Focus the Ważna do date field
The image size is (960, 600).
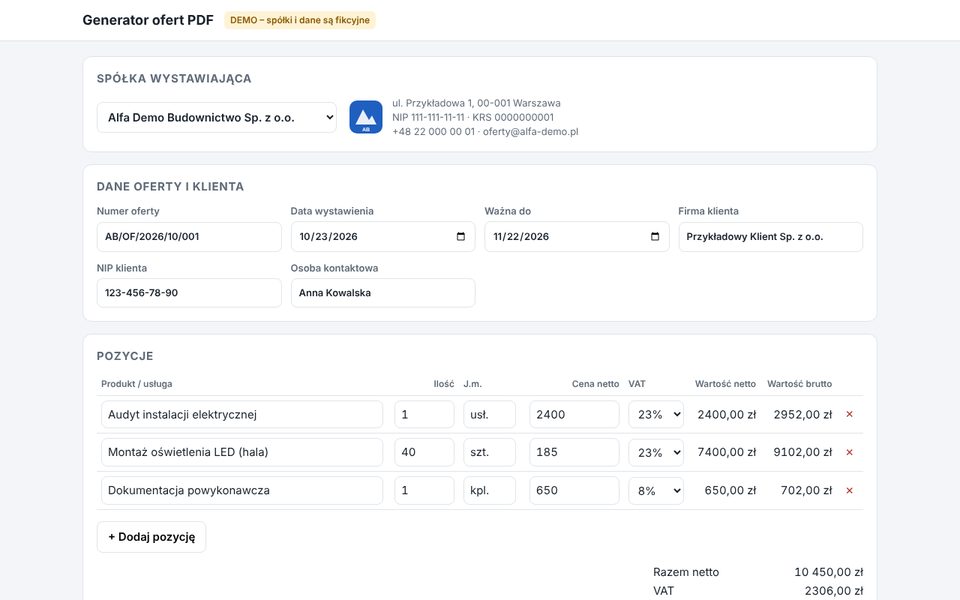577,237
